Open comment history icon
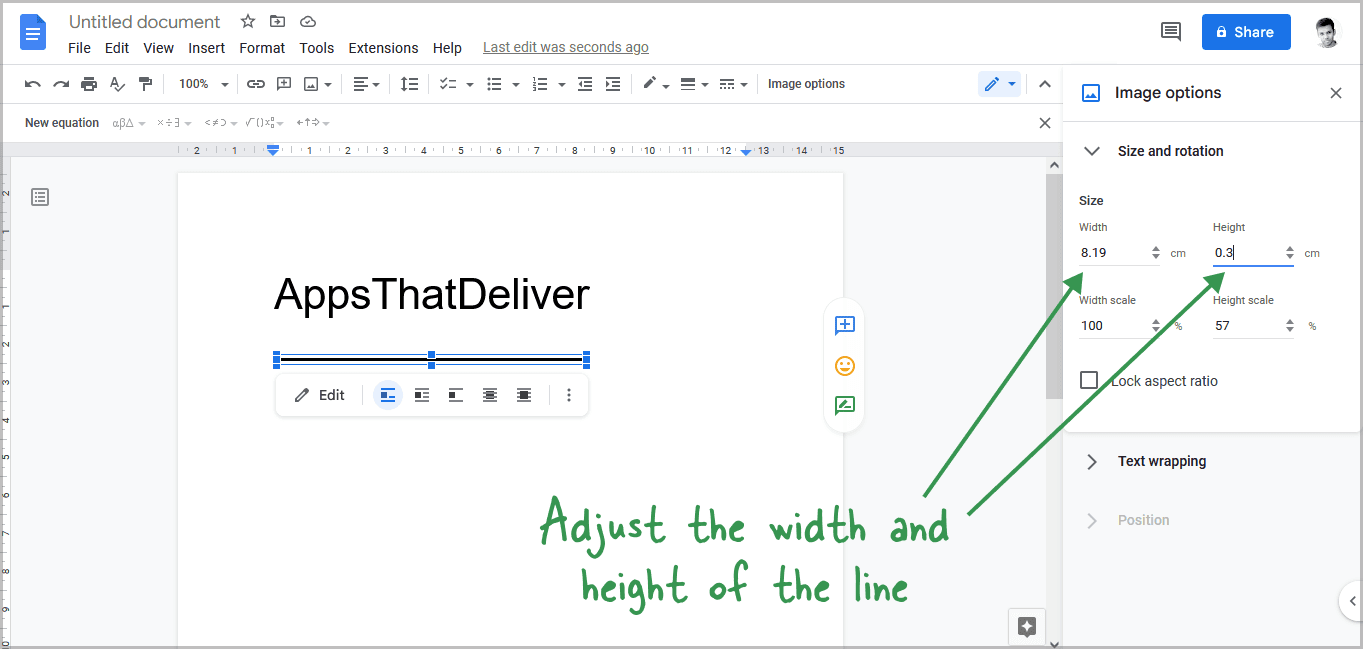Screen dimensions: 1363x649 pos(1171,32)
